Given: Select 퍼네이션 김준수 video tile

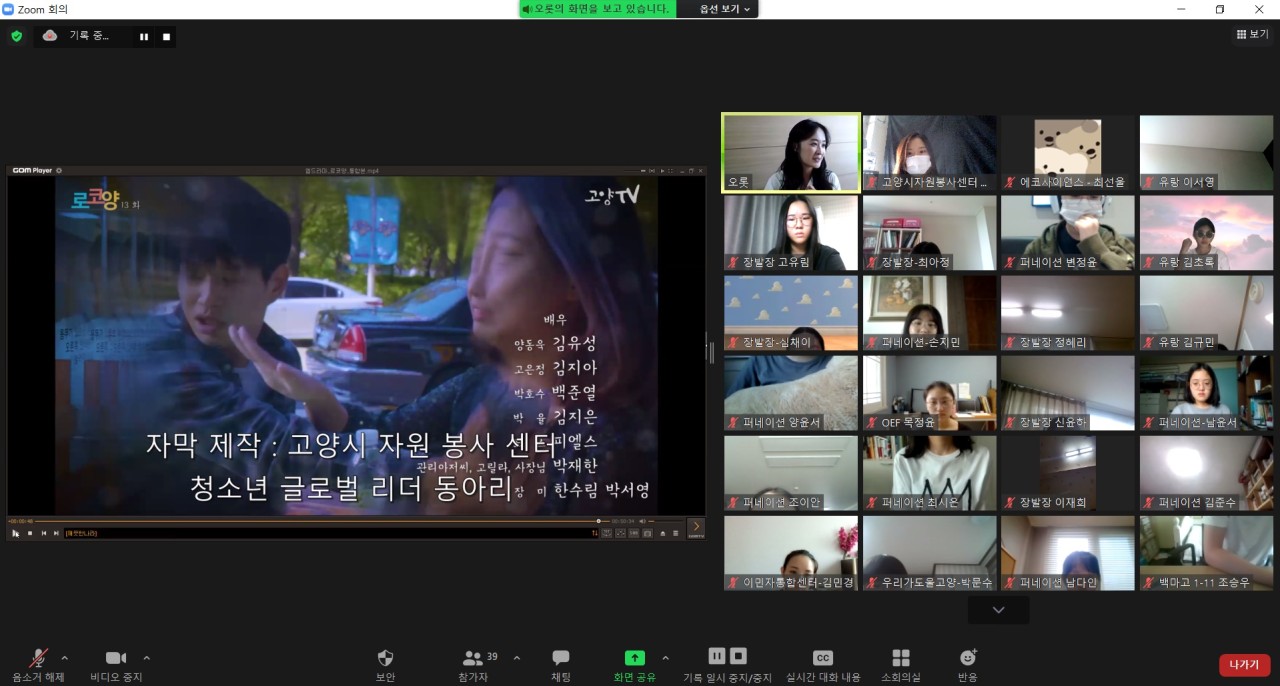Looking at the screenshot, I should point(1207,472).
